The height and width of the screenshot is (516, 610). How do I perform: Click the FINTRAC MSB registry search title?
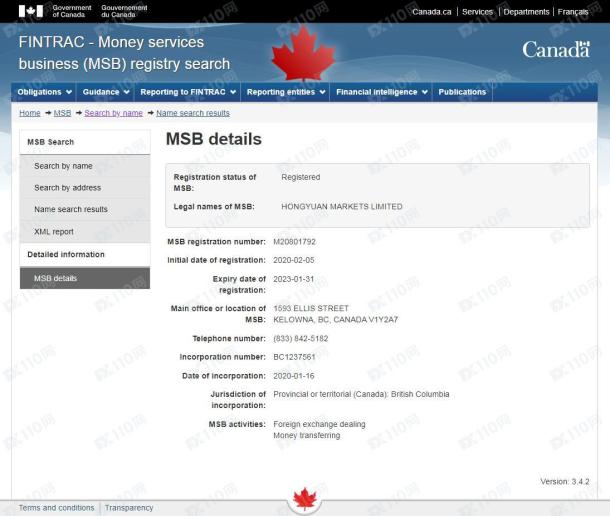(x=124, y=53)
